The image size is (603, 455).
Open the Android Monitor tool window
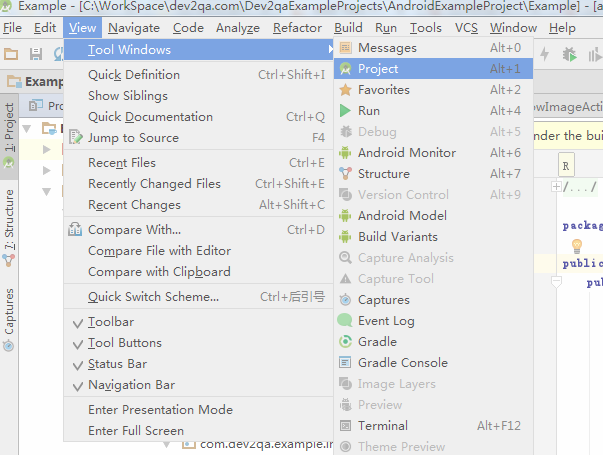pos(406,153)
